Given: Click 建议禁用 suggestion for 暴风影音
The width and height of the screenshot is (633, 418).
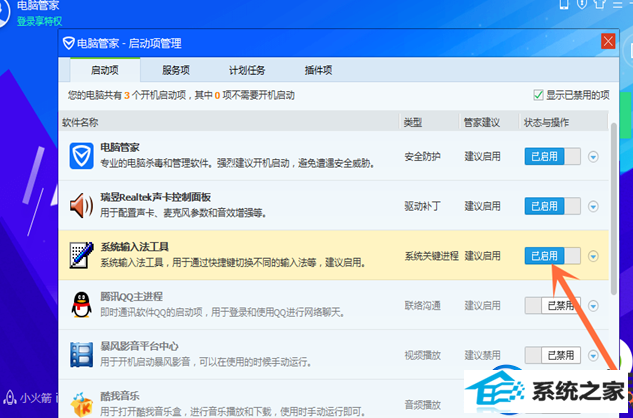Looking at the screenshot, I should 482,355.
